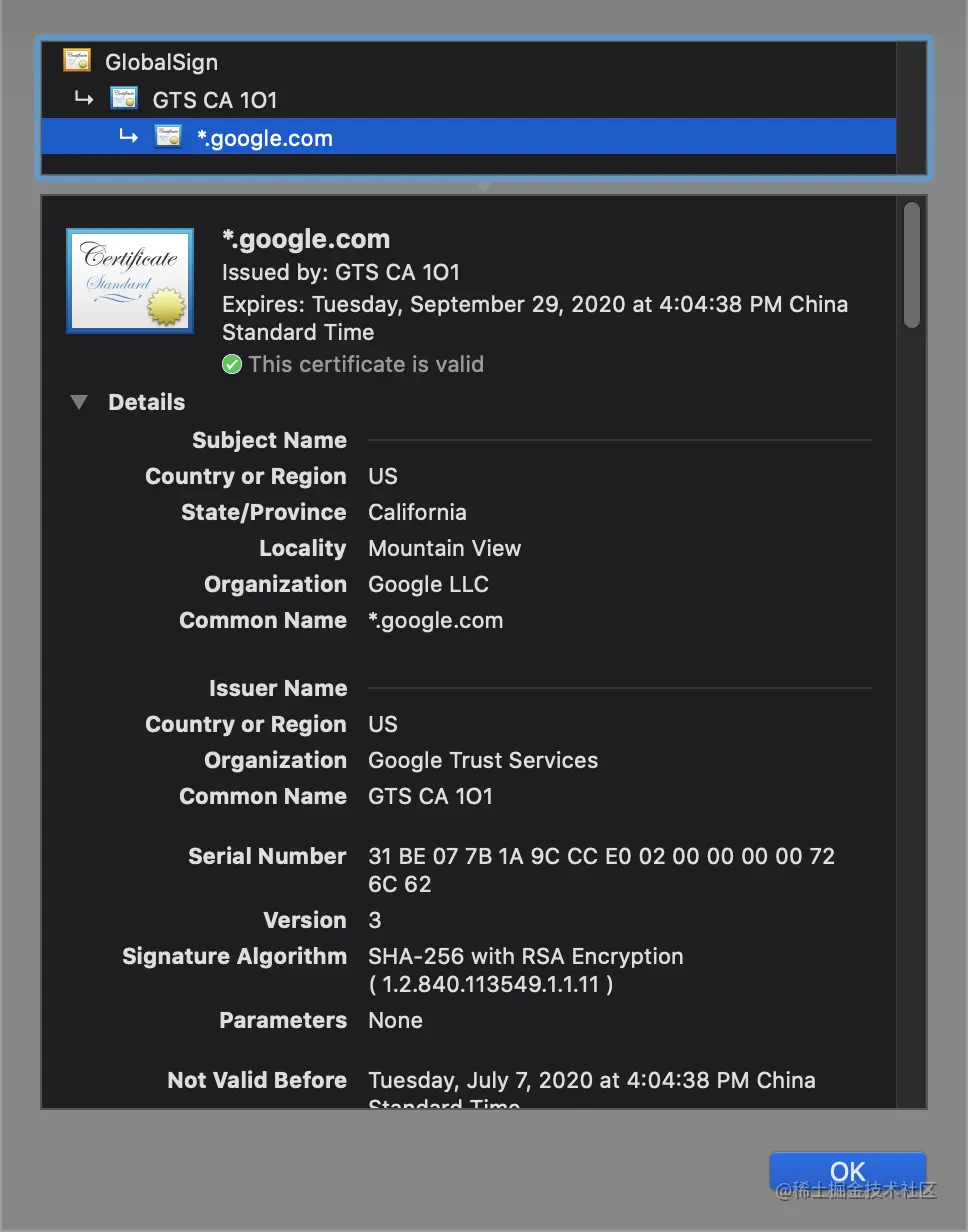968x1232 pixels.
Task: Click 'This certificate is valid' text
Action: [x=366, y=364]
